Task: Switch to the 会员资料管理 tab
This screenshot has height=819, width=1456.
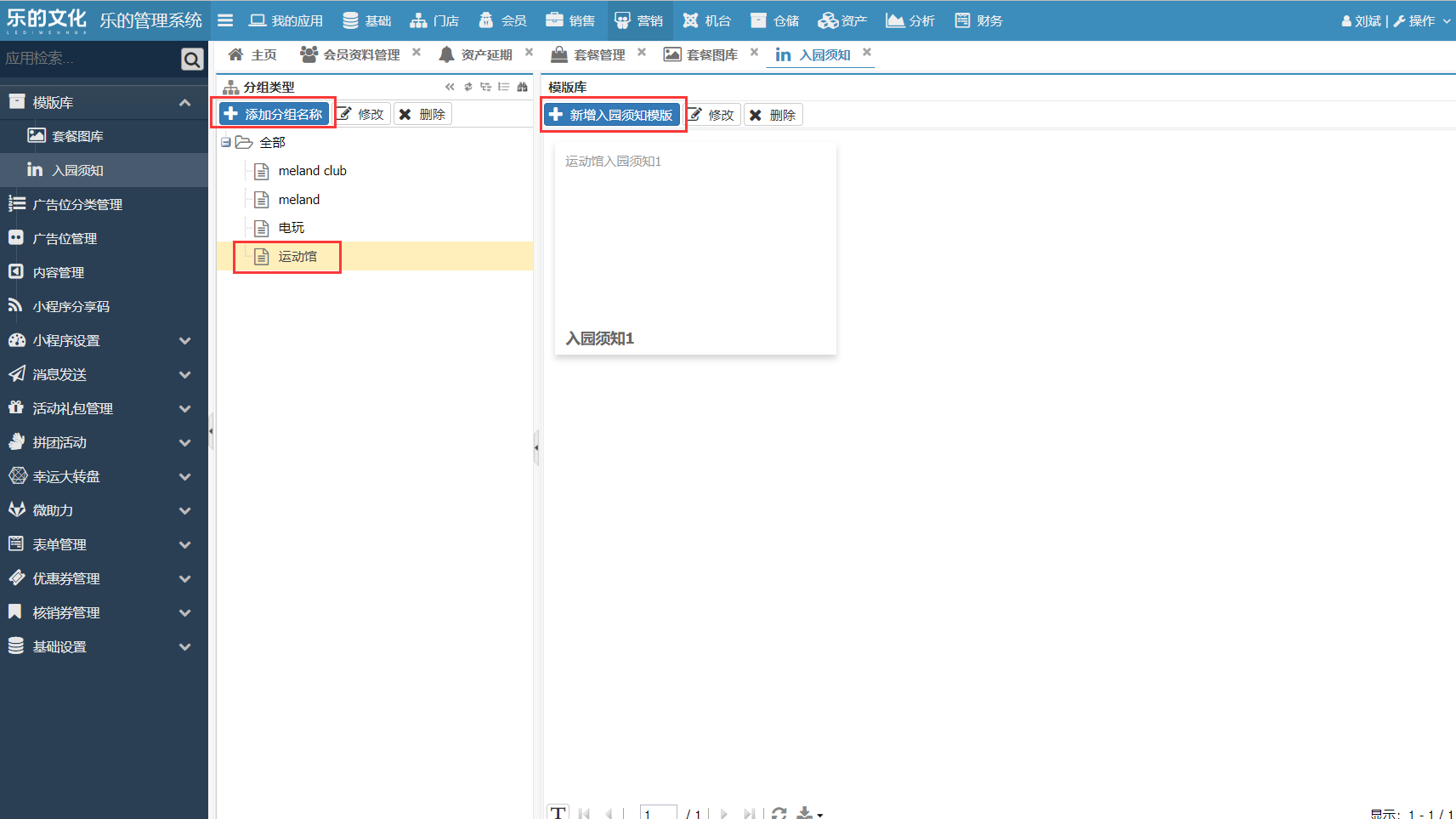Action: 350,54
